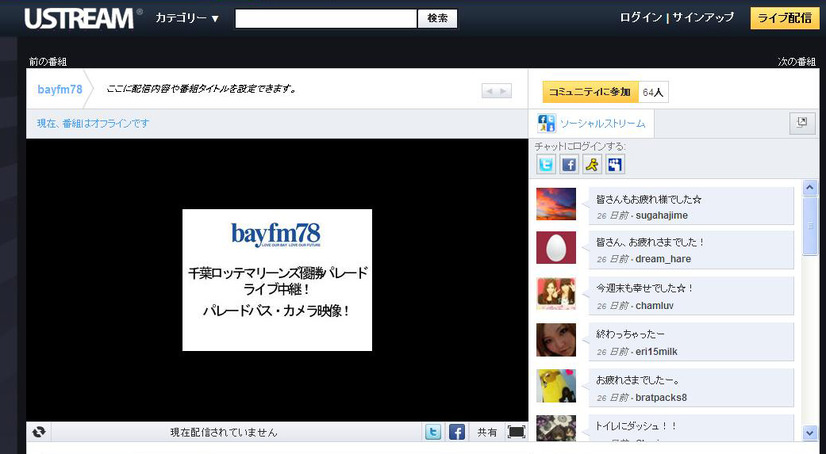Focus the search input field
The image size is (826, 454).
326,18
